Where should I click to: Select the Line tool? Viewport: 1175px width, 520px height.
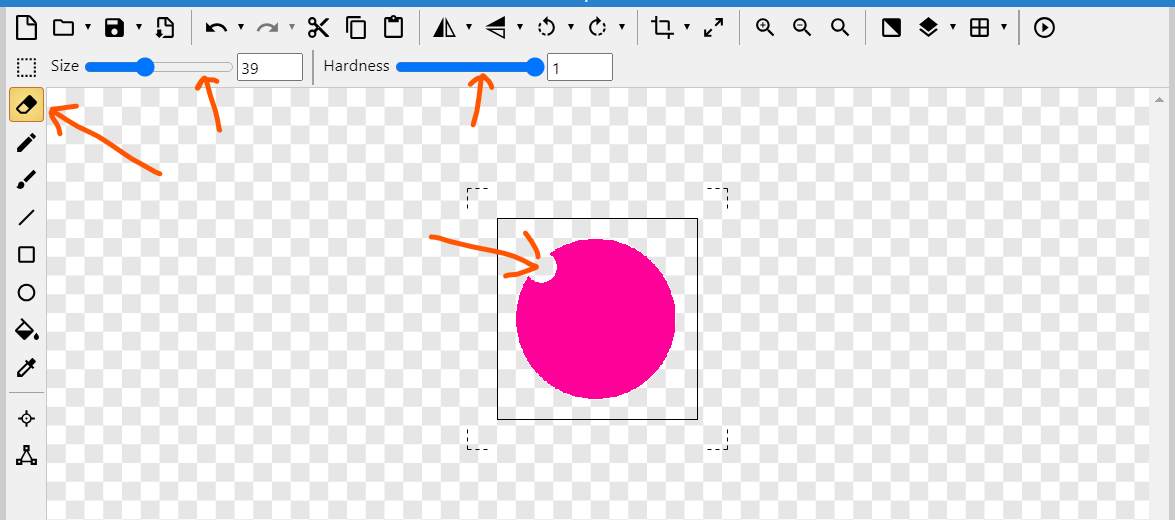[x=26, y=217]
